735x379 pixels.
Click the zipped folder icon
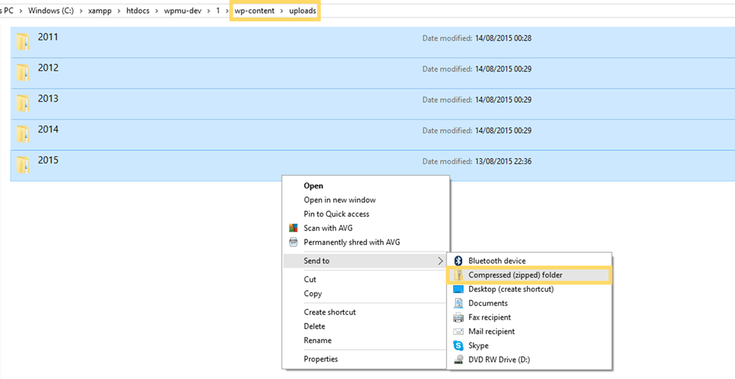click(458, 275)
